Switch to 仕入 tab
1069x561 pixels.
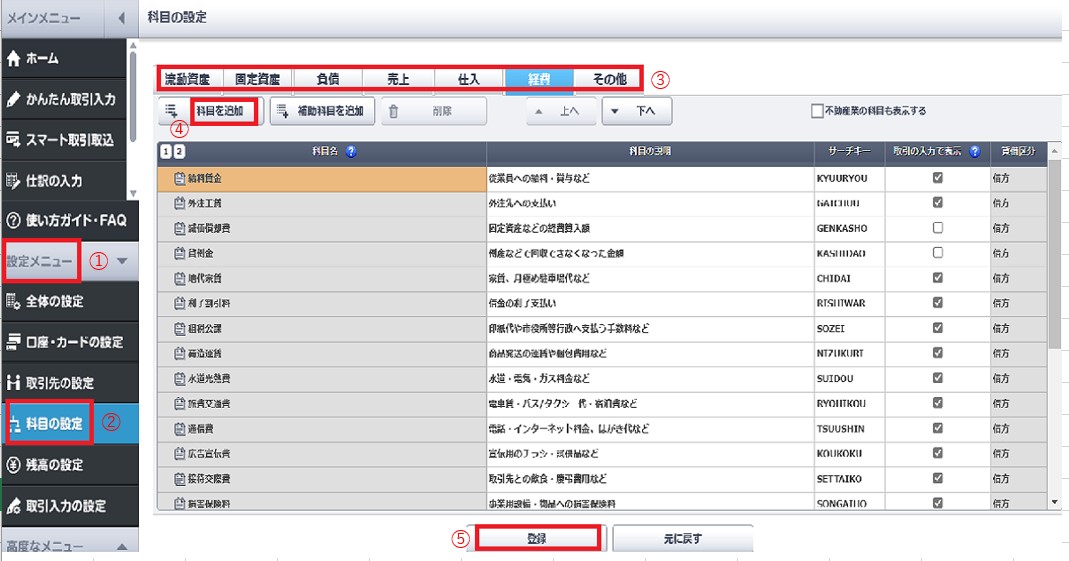[469, 79]
